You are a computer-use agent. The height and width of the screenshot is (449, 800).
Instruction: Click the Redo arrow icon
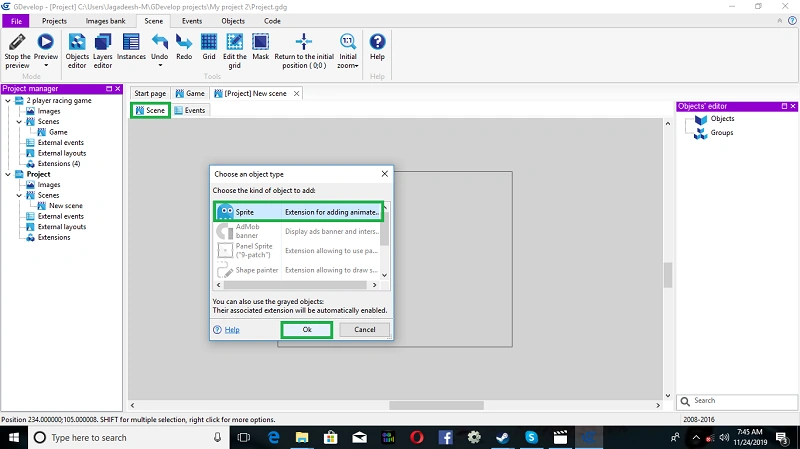184,42
